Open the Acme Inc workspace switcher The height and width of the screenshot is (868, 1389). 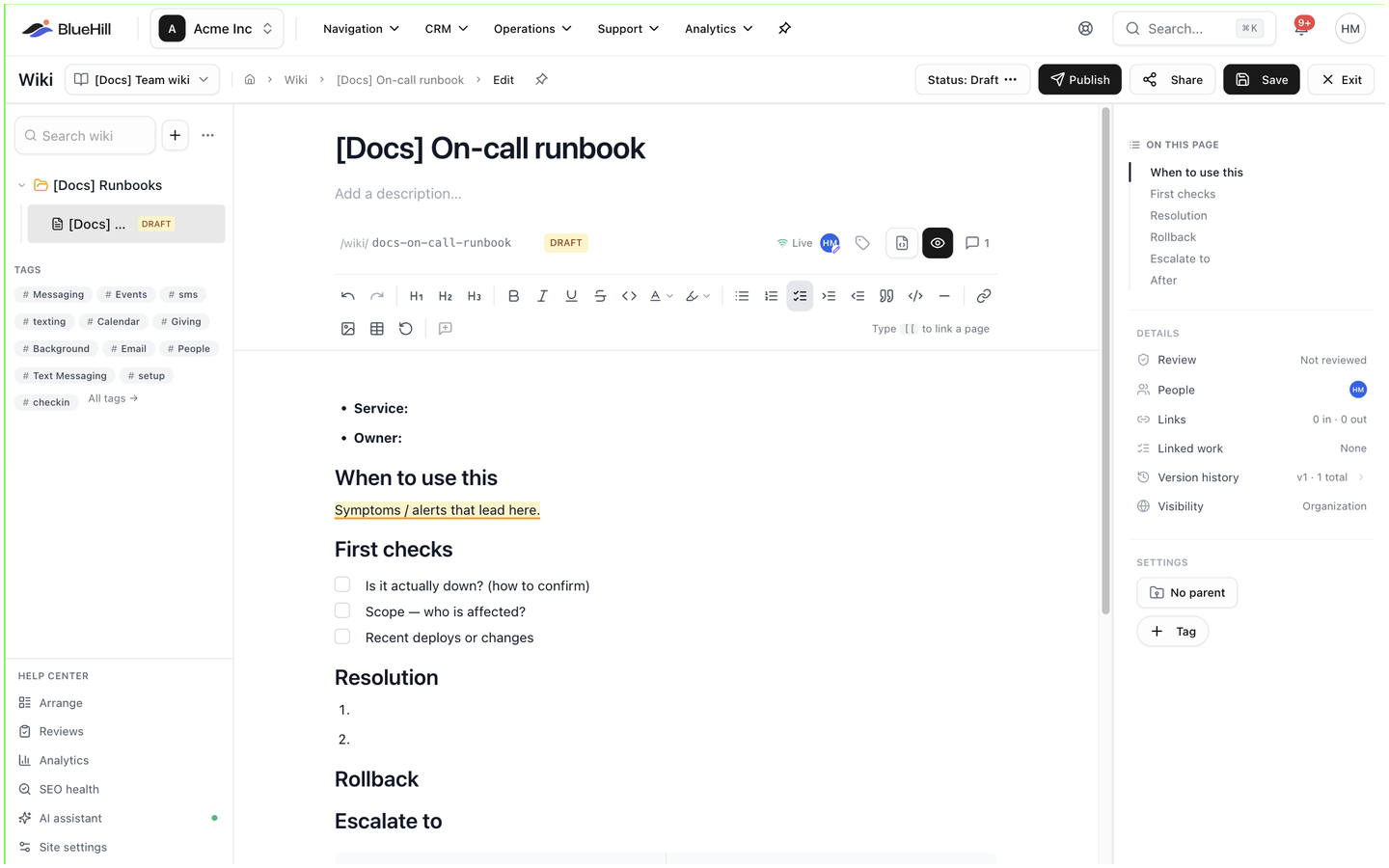pyautogui.click(x=217, y=29)
